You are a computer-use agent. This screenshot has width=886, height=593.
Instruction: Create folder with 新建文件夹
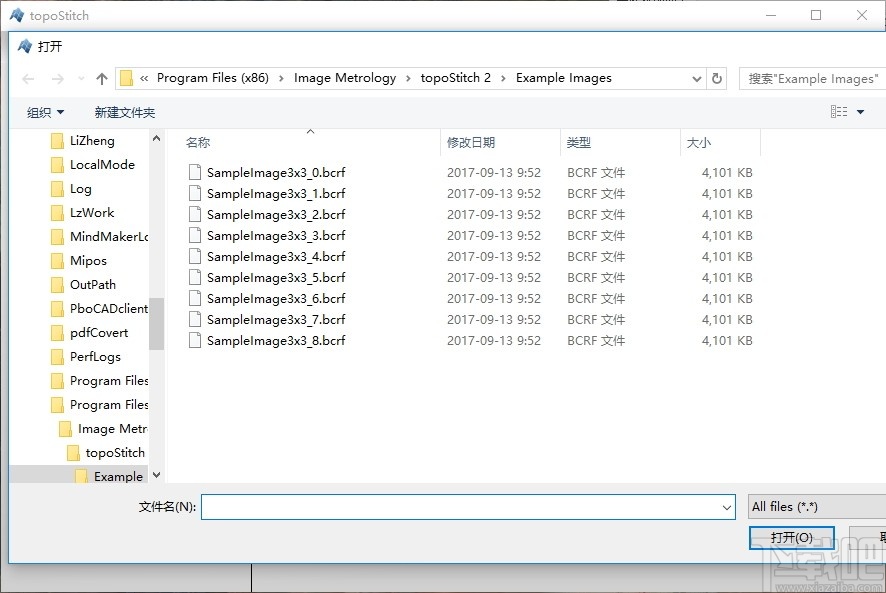(x=125, y=112)
